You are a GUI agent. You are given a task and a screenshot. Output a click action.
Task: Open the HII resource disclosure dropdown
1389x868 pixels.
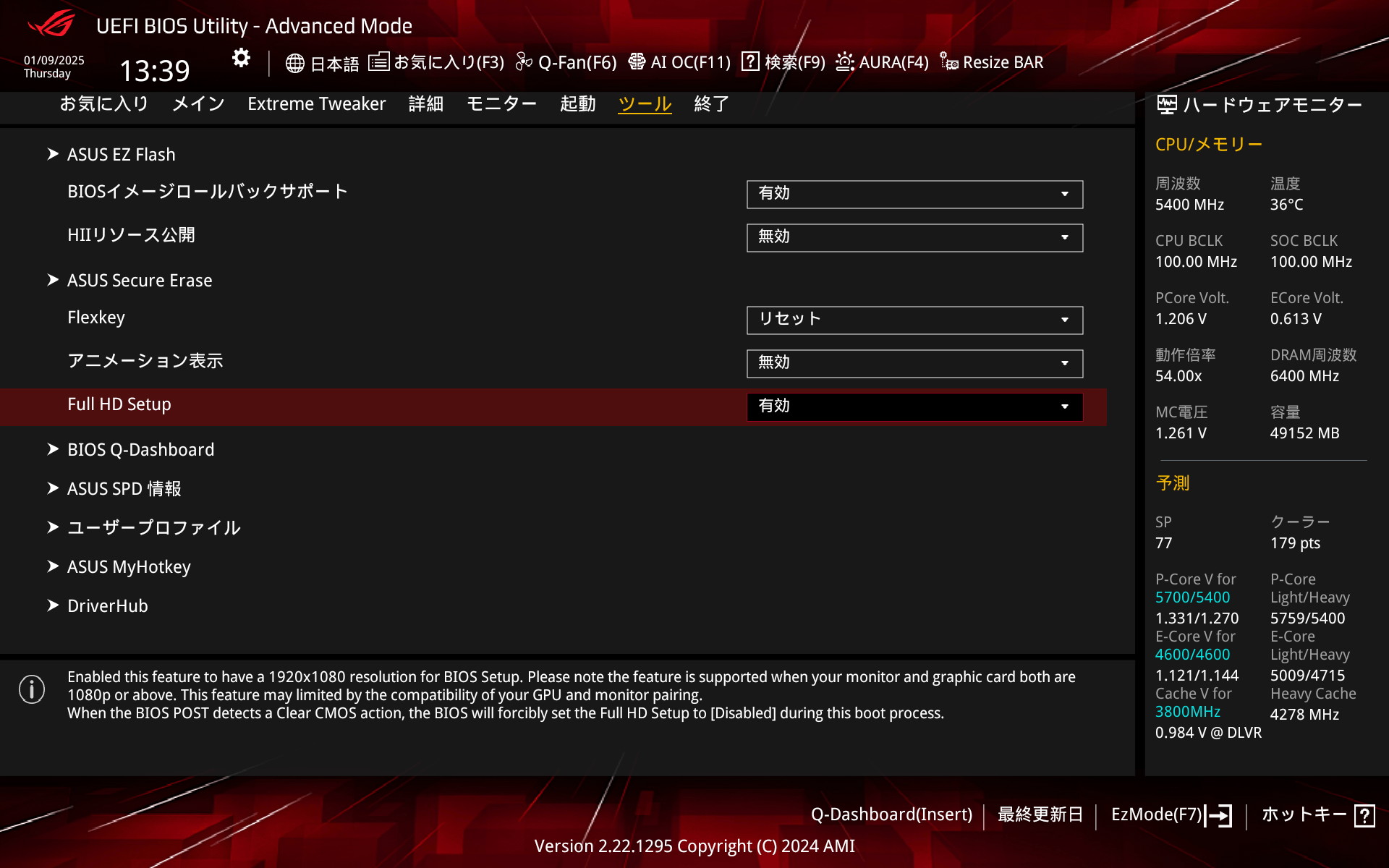coord(914,237)
